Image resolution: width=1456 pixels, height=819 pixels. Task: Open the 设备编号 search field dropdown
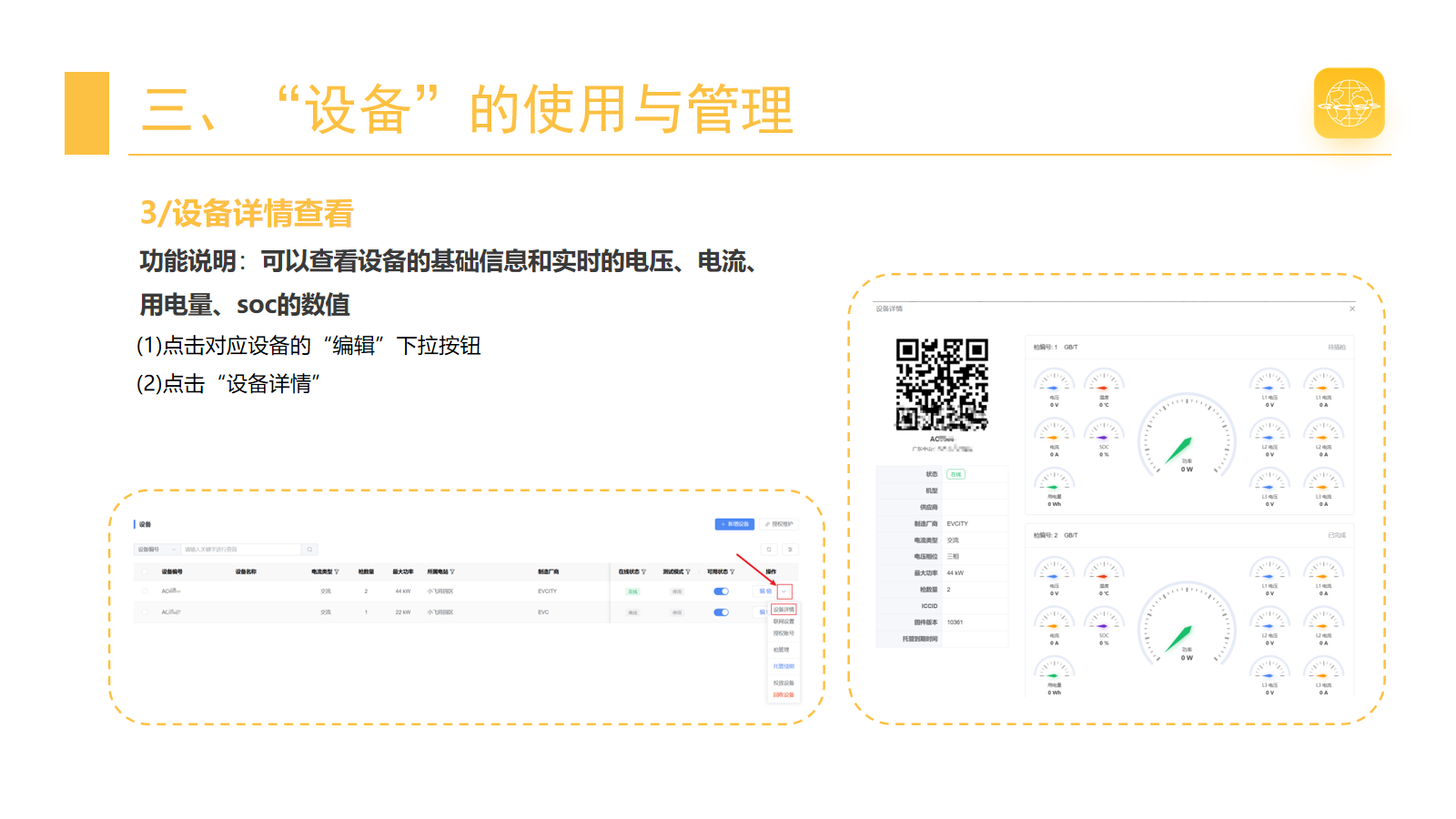coord(157,550)
